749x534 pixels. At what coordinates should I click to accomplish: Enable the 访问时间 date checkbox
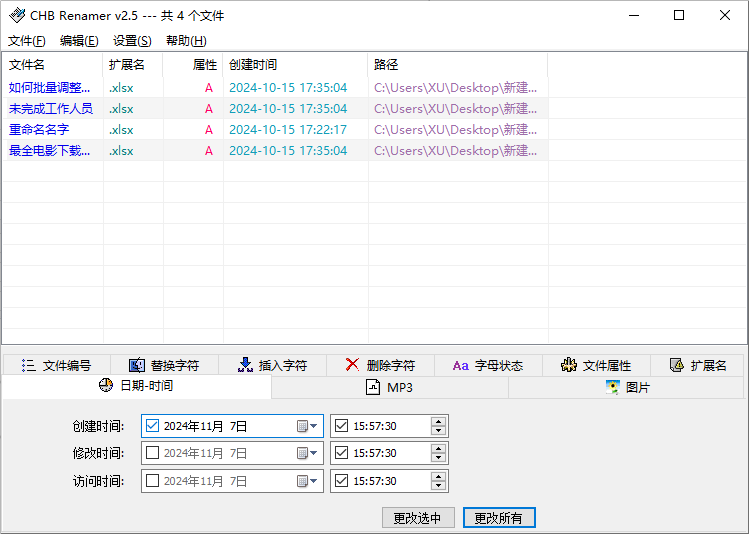coord(153,481)
